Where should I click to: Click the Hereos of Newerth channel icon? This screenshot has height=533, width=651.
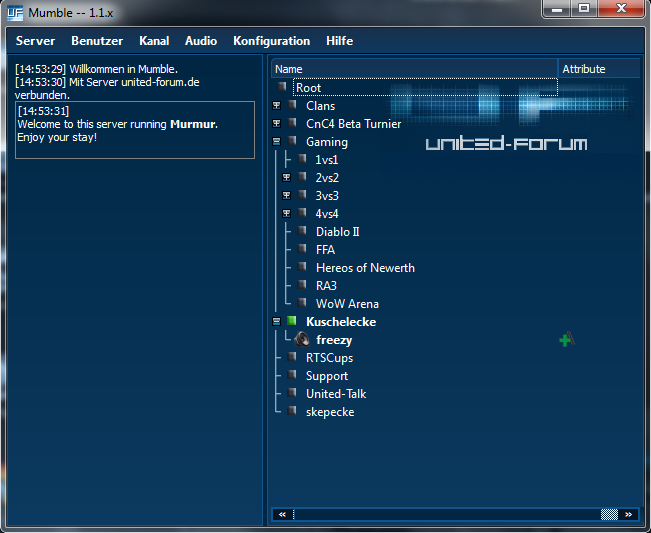(302, 266)
